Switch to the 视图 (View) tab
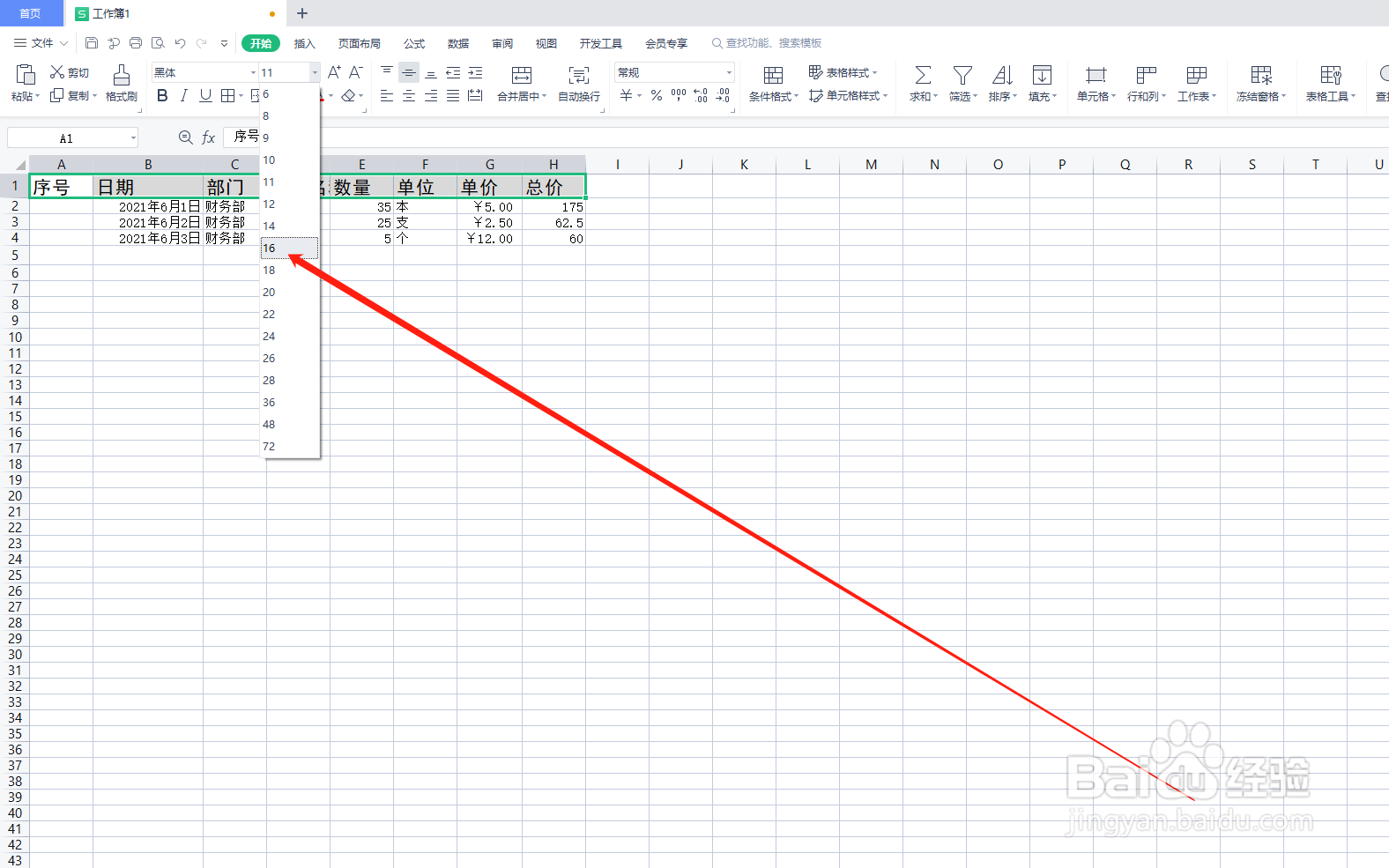The width and height of the screenshot is (1389, 868). click(x=546, y=43)
